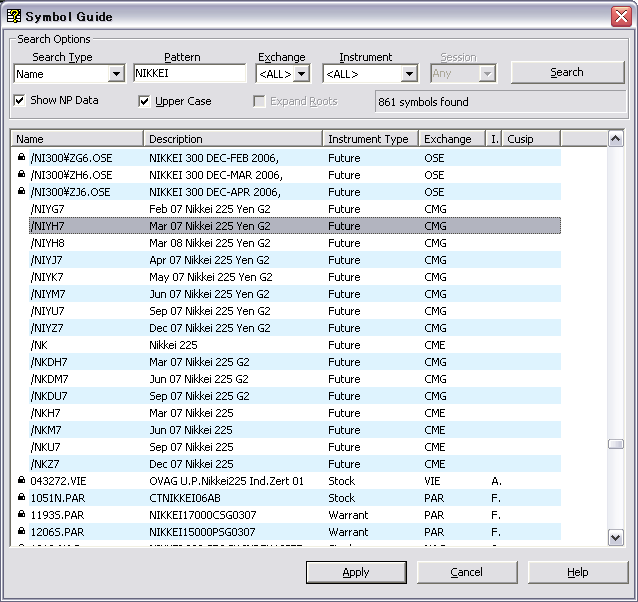Click description 'NIKKEI17000CSG0307'
This screenshot has height=602, width=638.
point(203,515)
